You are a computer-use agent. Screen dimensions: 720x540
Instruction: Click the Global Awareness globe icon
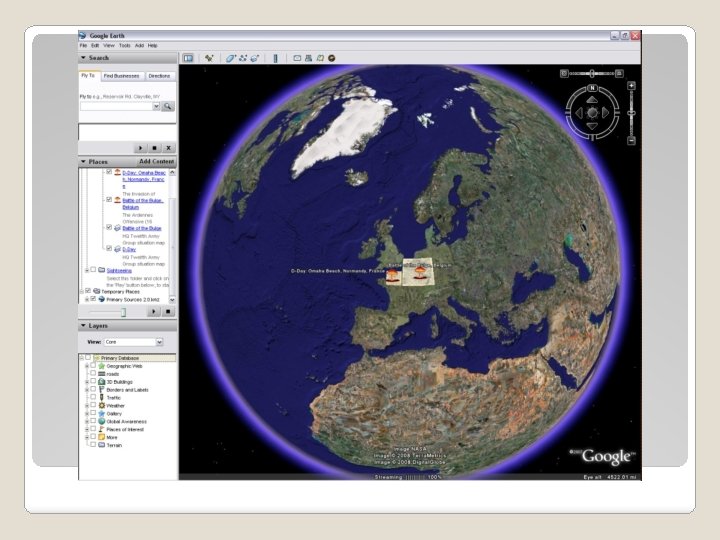pyautogui.click(x=101, y=422)
